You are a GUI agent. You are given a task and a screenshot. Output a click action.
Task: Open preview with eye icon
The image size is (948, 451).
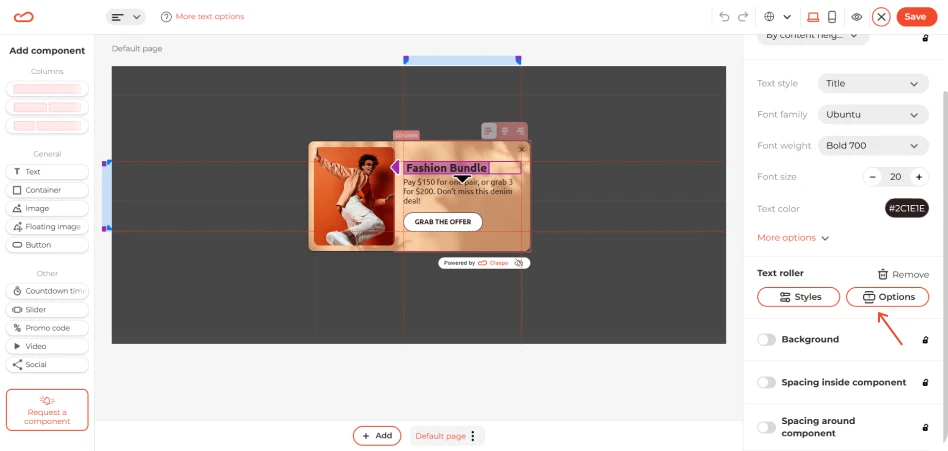[x=857, y=17]
